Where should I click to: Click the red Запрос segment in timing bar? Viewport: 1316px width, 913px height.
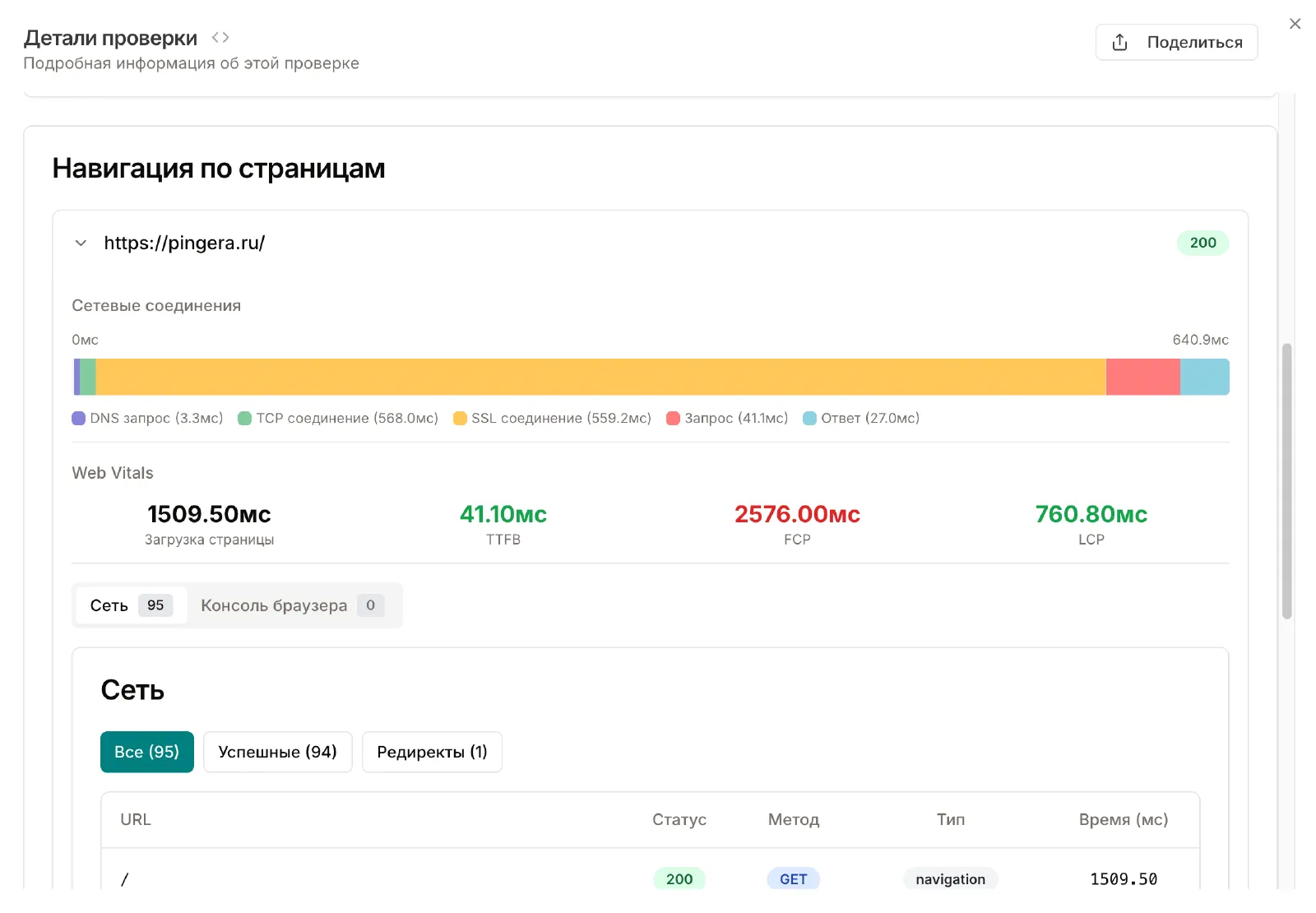[1143, 377]
